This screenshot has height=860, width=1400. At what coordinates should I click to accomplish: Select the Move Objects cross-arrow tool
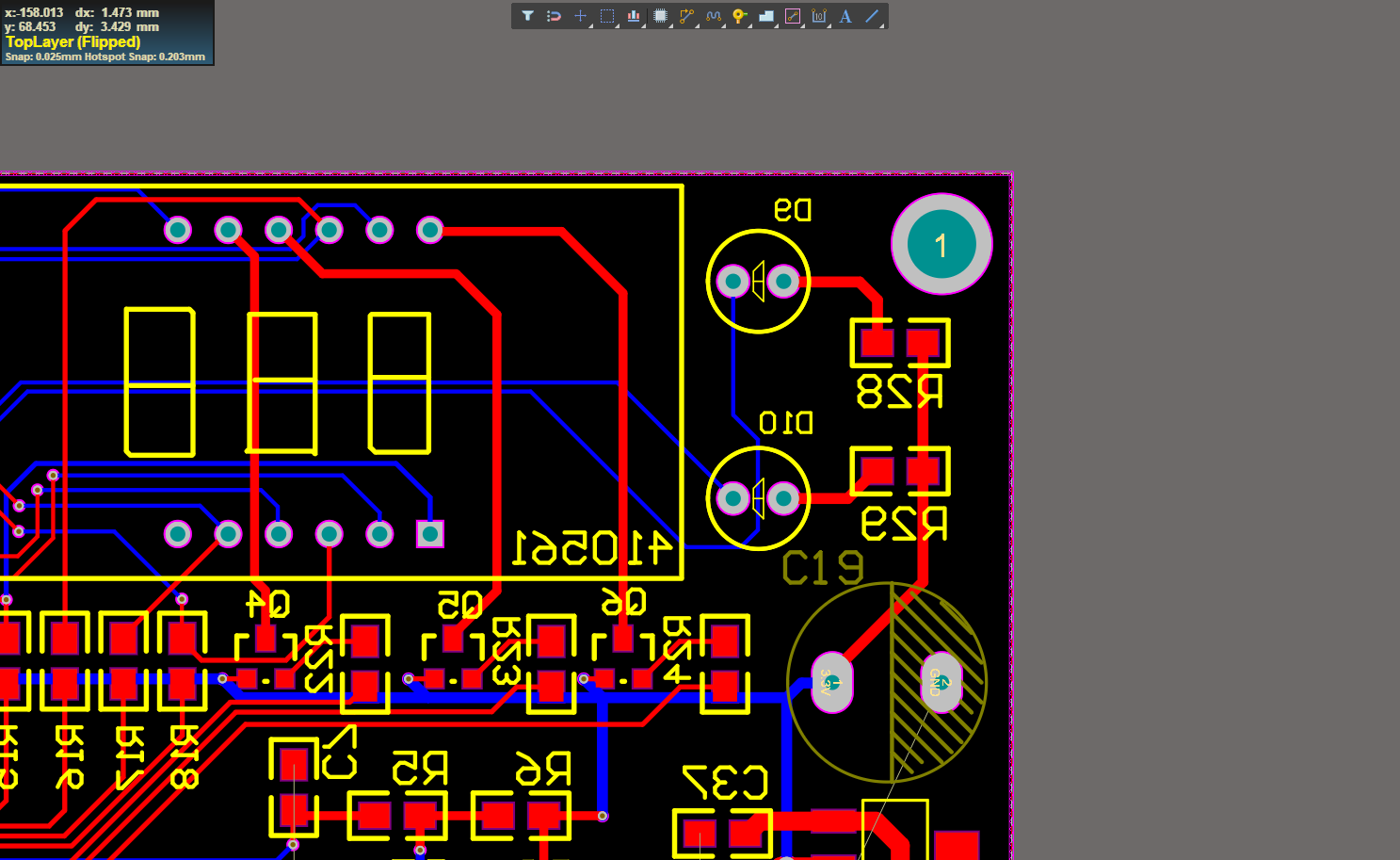[x=580, y=16]
